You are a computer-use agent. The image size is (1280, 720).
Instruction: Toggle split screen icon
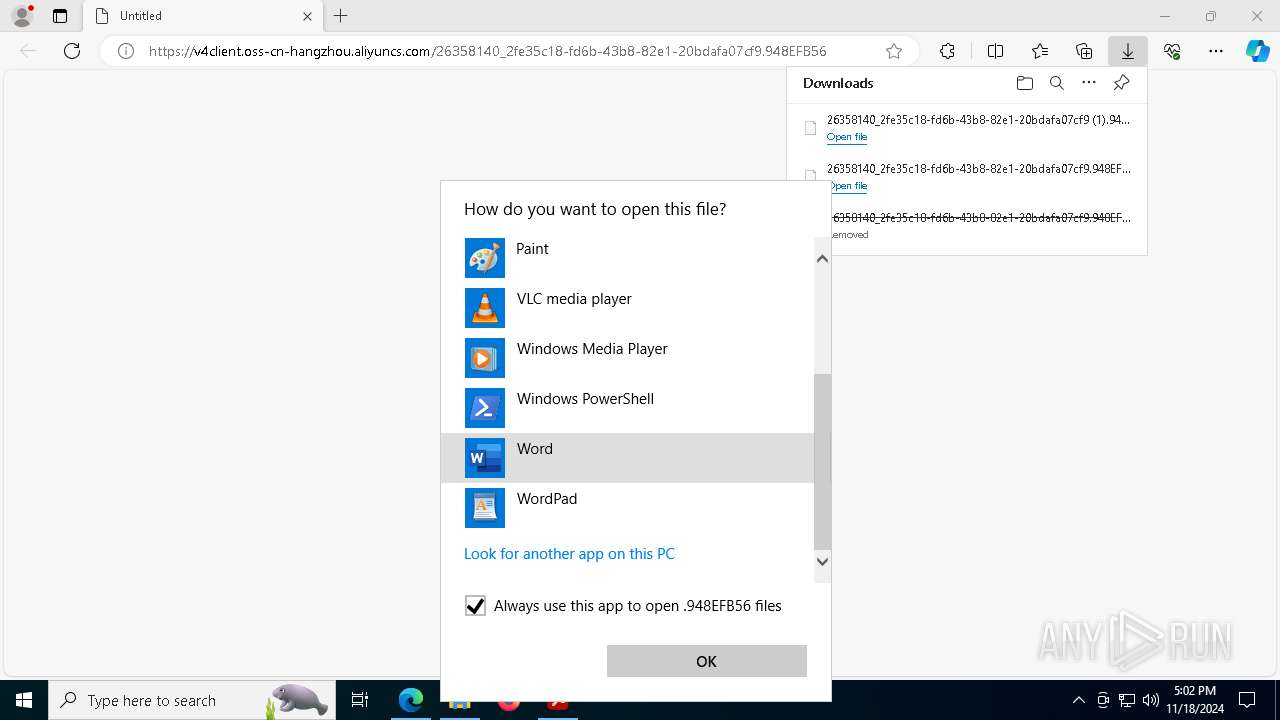[995, 51]
